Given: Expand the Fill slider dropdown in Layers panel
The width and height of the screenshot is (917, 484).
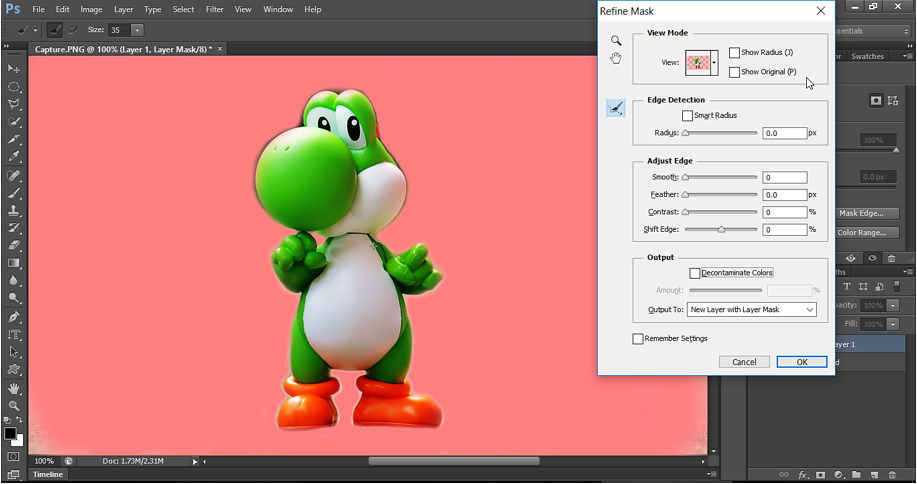Looking at the screenshot, I should tap(892, 324).
